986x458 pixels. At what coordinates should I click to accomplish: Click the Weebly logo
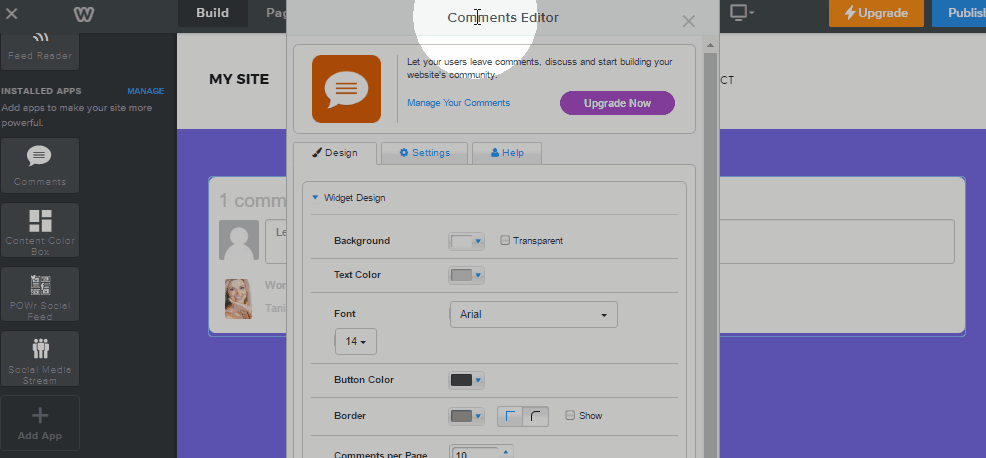(84, 14)
